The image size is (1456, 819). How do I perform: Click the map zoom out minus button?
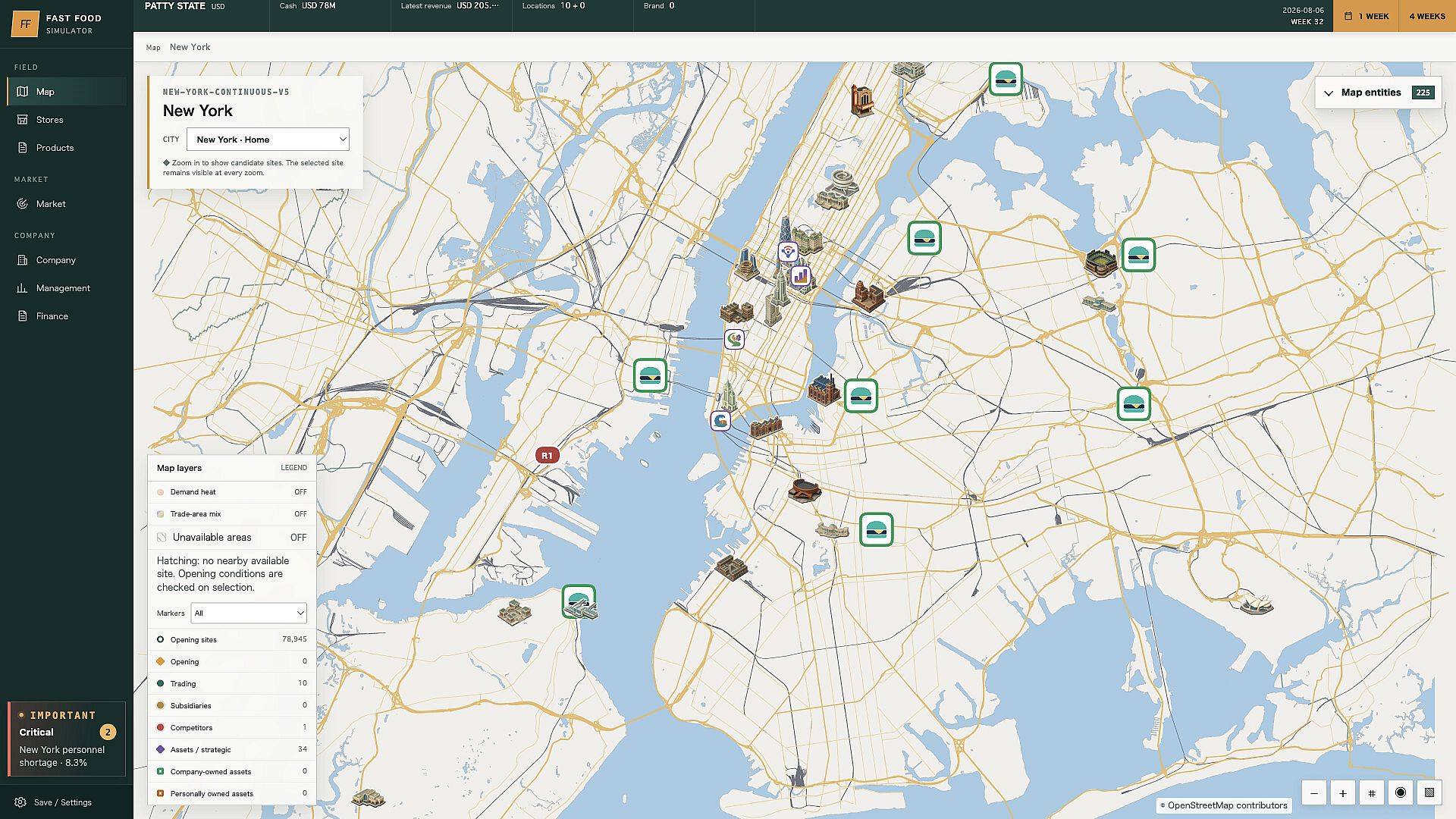pyautogui.click(x=1314, y=793)
